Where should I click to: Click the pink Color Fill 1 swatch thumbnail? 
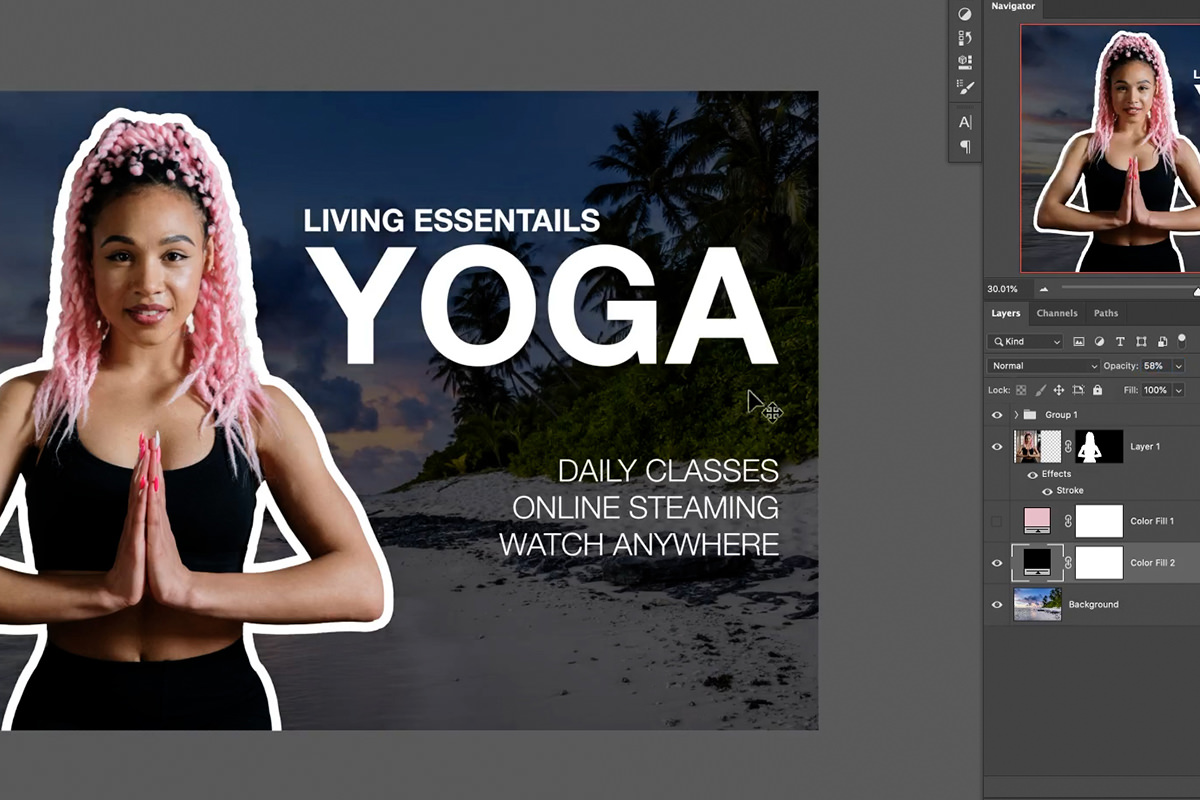[1038, 520]
